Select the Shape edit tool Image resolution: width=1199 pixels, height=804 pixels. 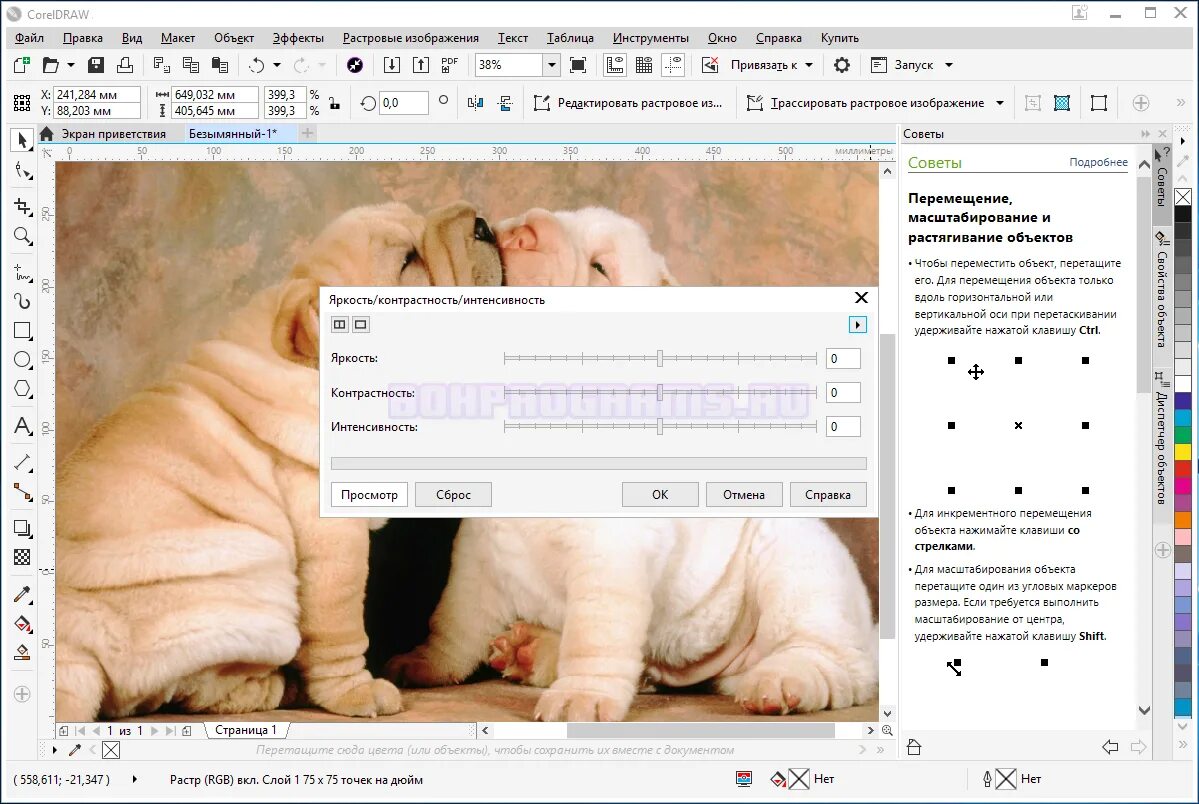[23, 171]
